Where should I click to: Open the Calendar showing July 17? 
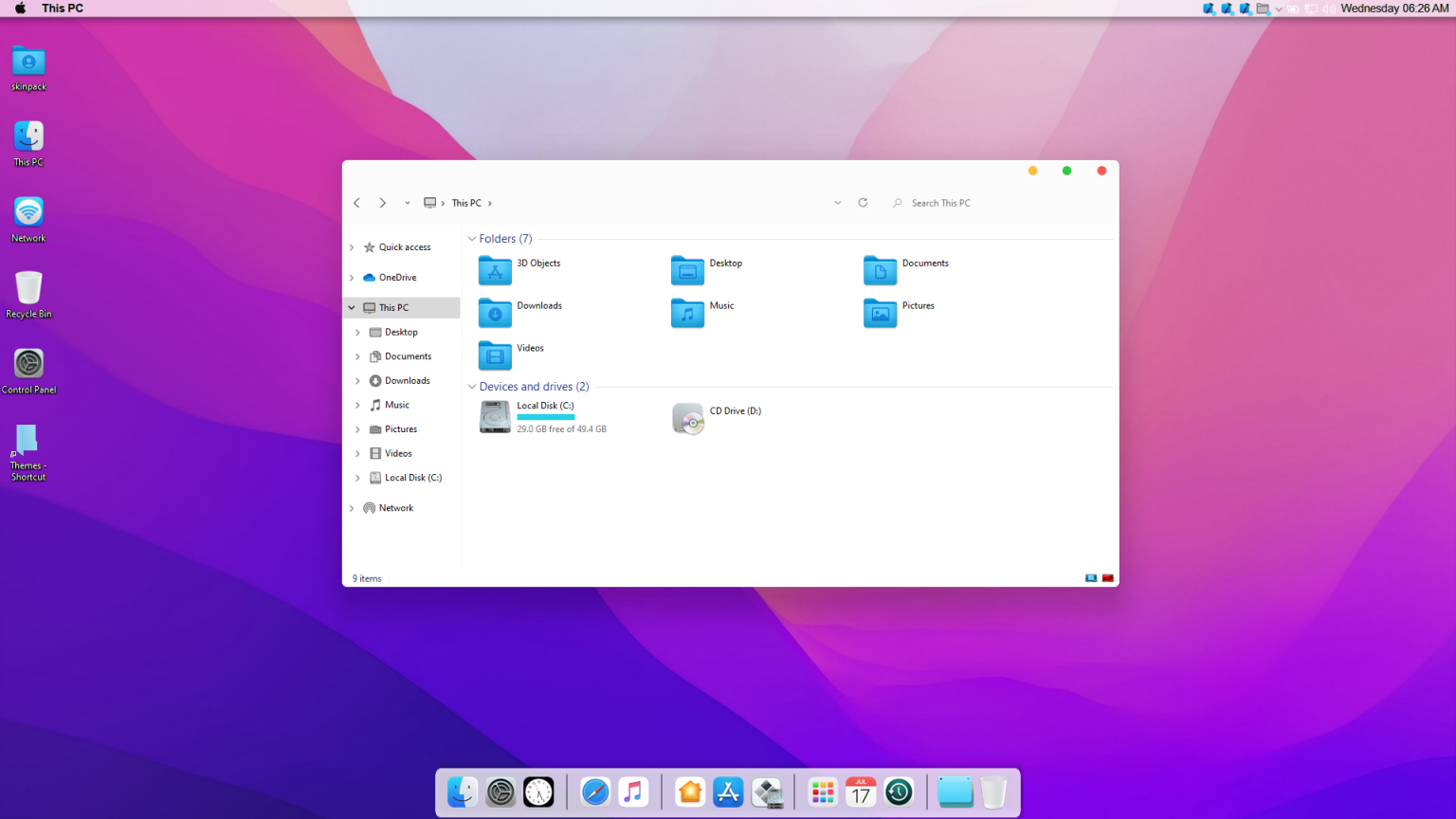tap(860, 792)
